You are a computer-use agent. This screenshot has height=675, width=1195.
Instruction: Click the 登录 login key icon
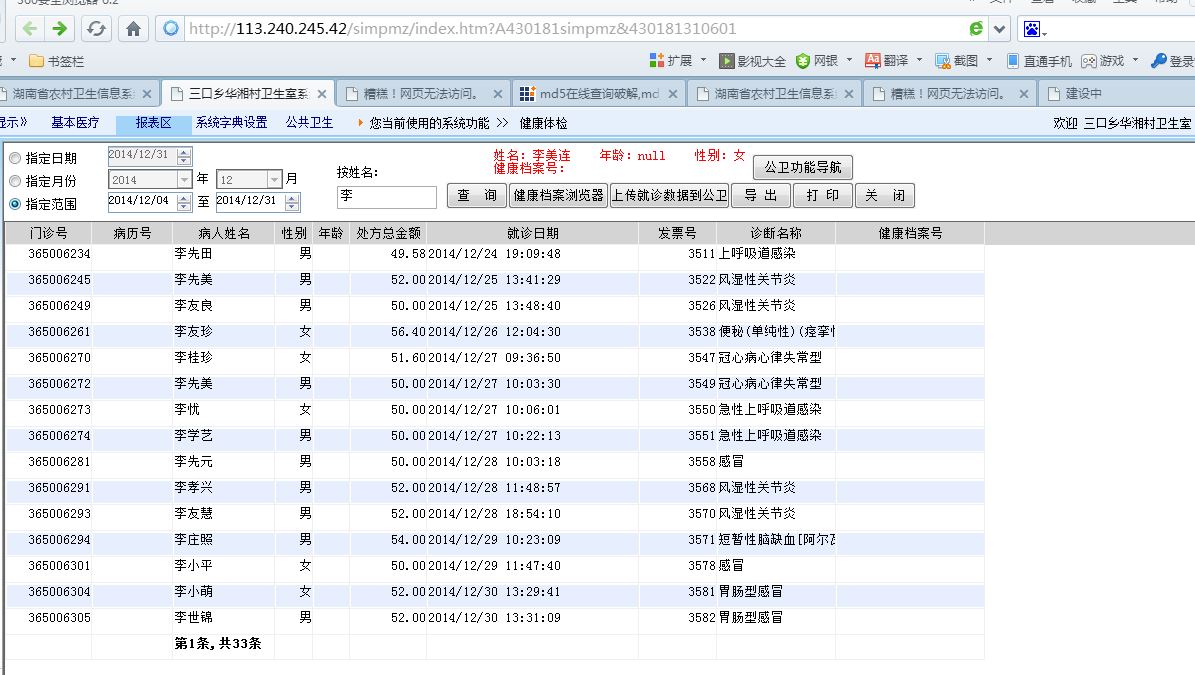tap(1159, 60)
